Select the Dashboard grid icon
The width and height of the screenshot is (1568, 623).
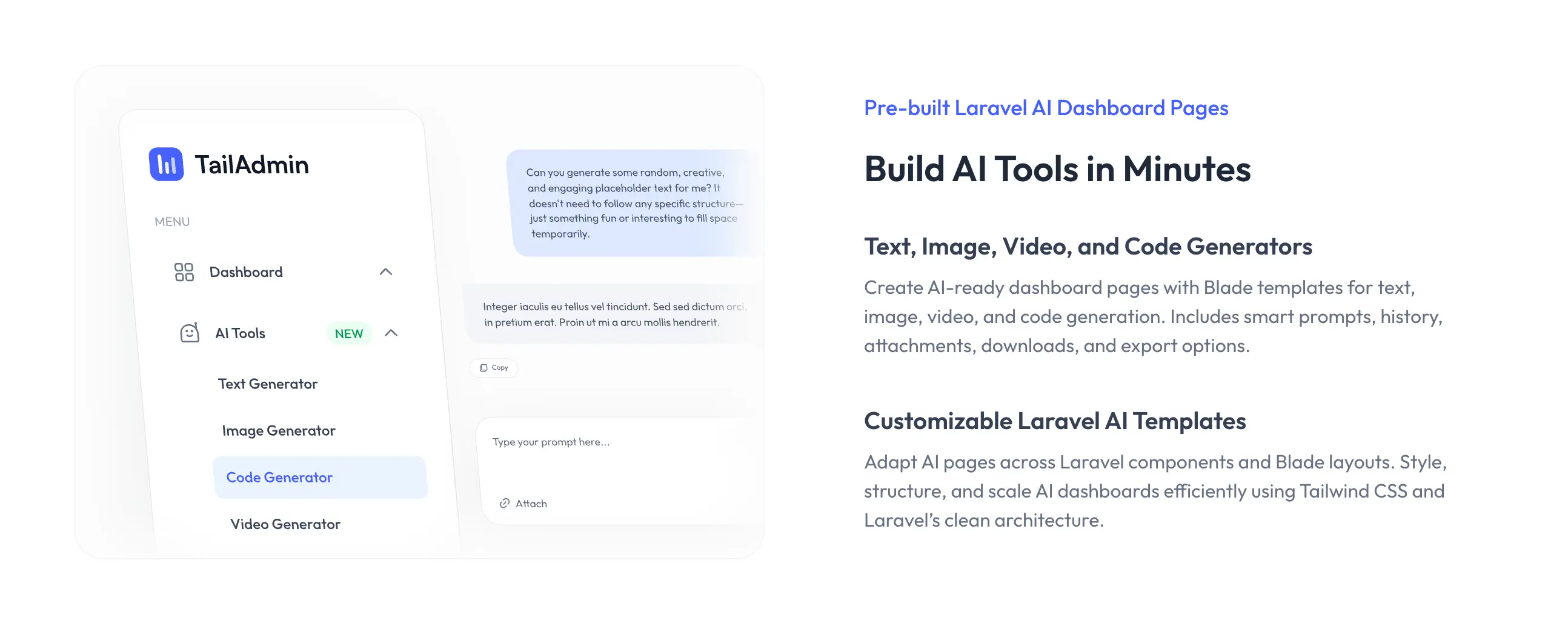click(x=184, y=272)
